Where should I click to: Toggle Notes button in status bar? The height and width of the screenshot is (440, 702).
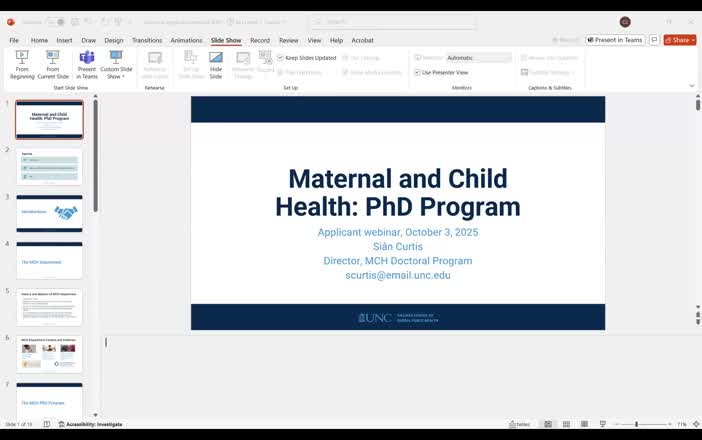click(x=520, y=424)
